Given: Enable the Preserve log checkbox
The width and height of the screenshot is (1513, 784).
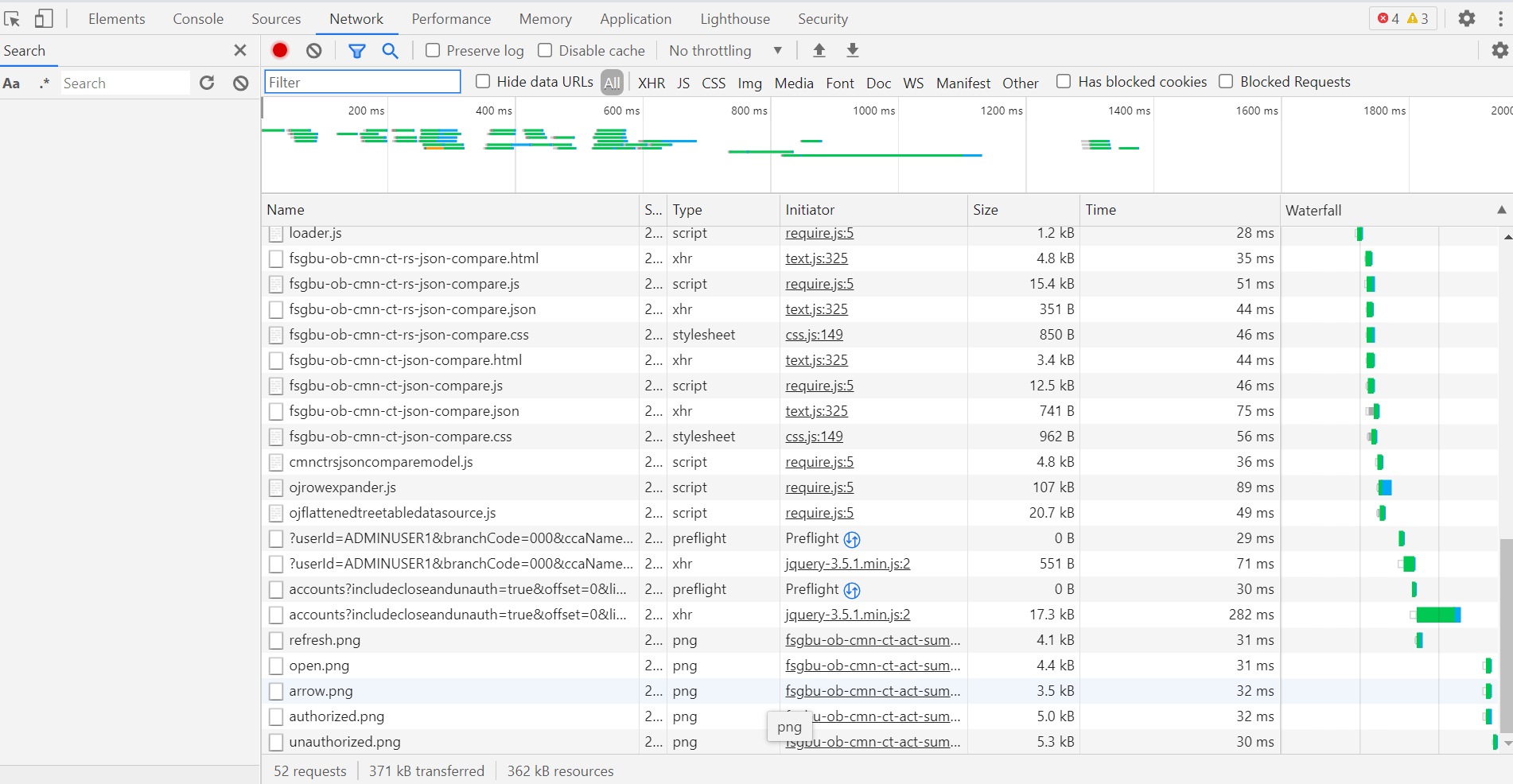Looking at the screenshot, I should pyautogui.click(x=433, y=50).
